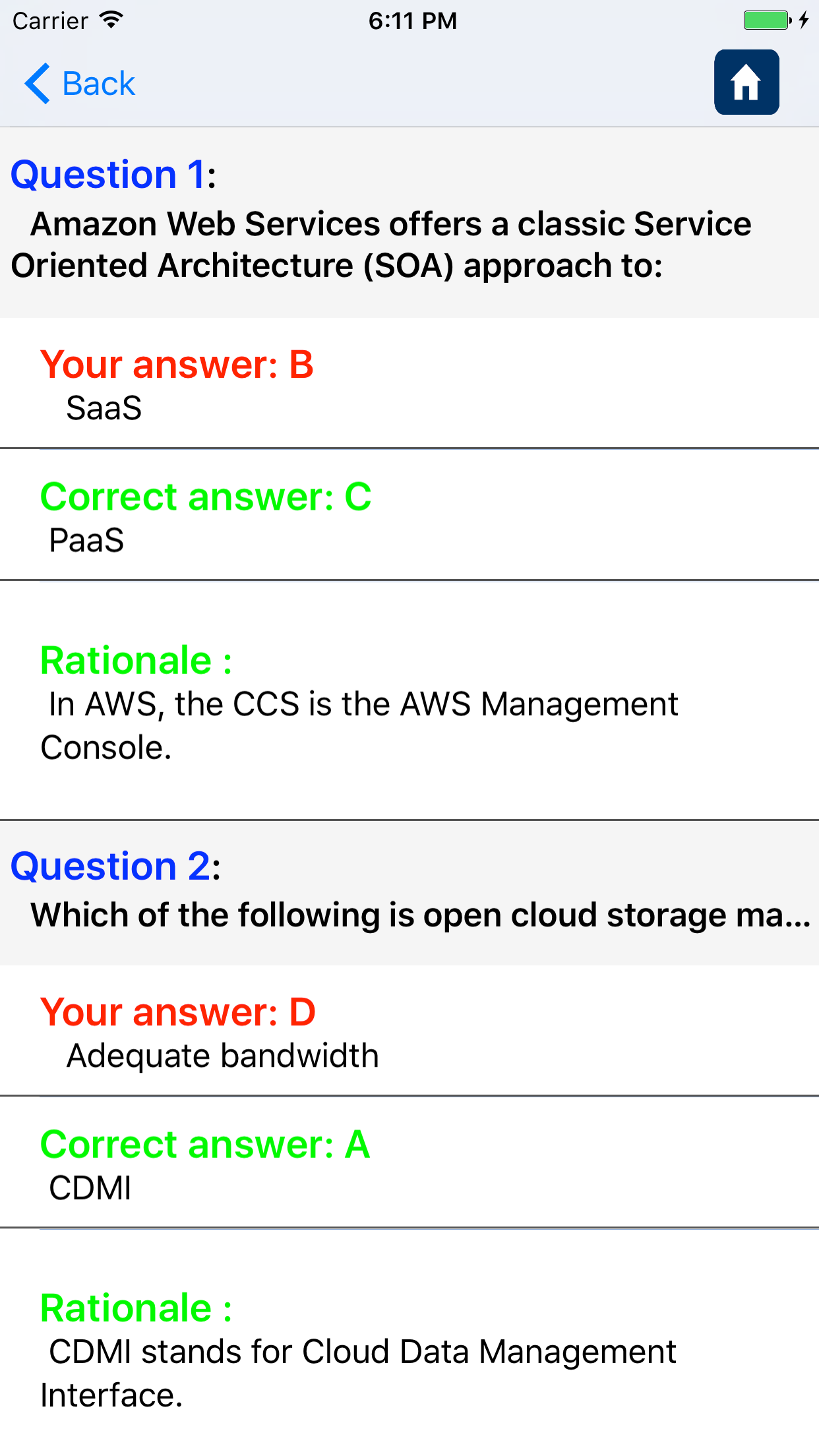Tap the 6:11 PM clock
Screen dimensions: 819x1456
[x=412, y=20]
